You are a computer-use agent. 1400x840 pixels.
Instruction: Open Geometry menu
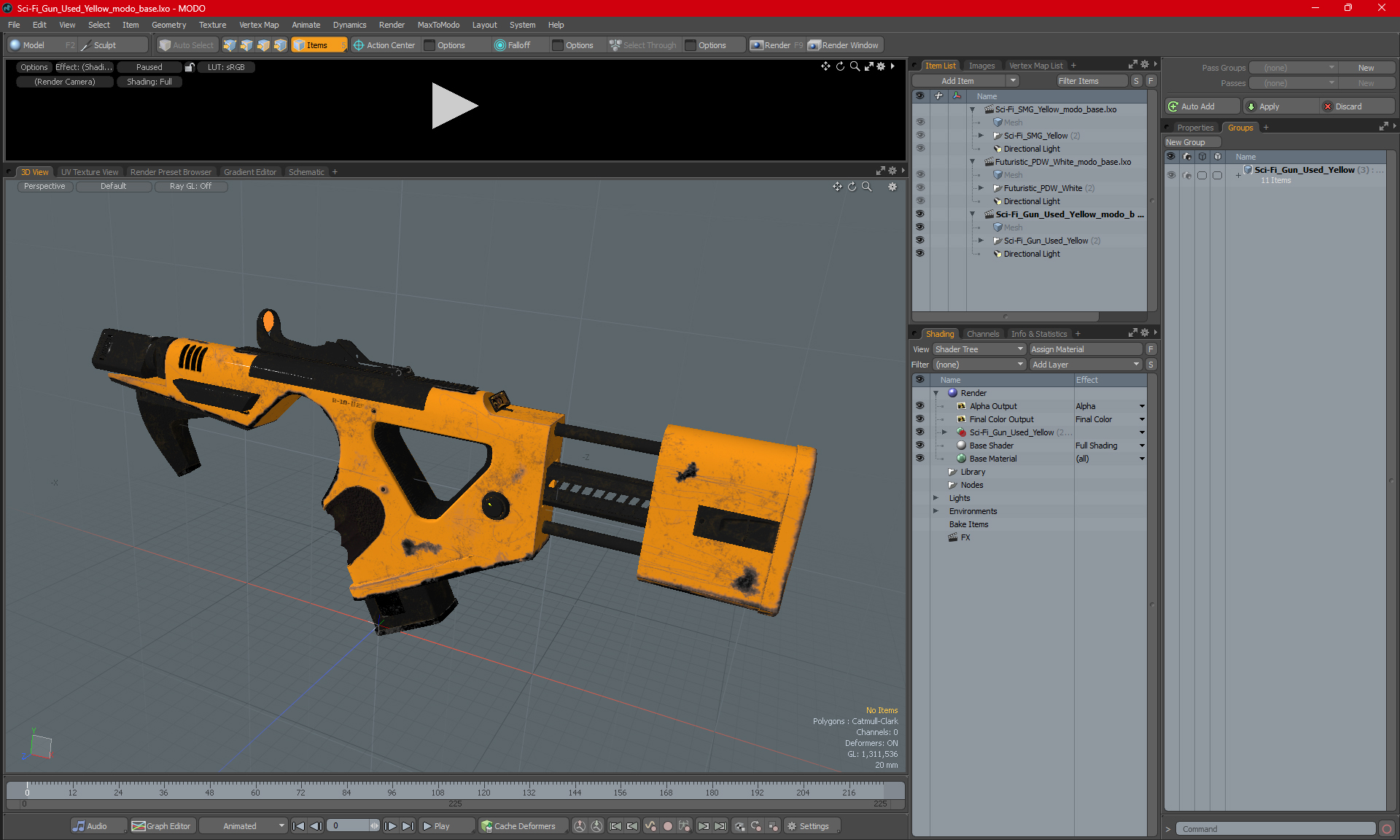tap(168, 25)
